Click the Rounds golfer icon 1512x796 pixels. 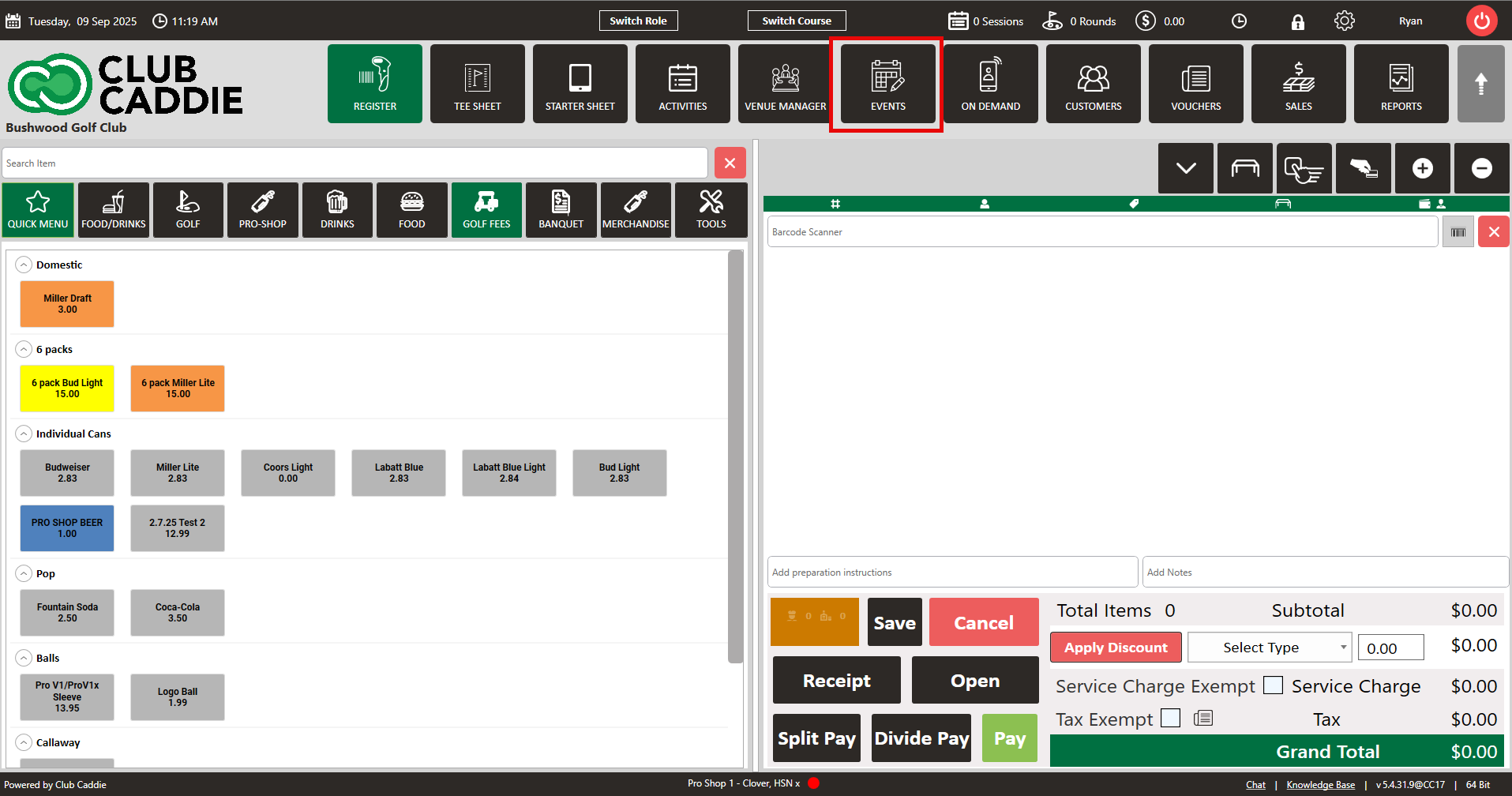1052,21
